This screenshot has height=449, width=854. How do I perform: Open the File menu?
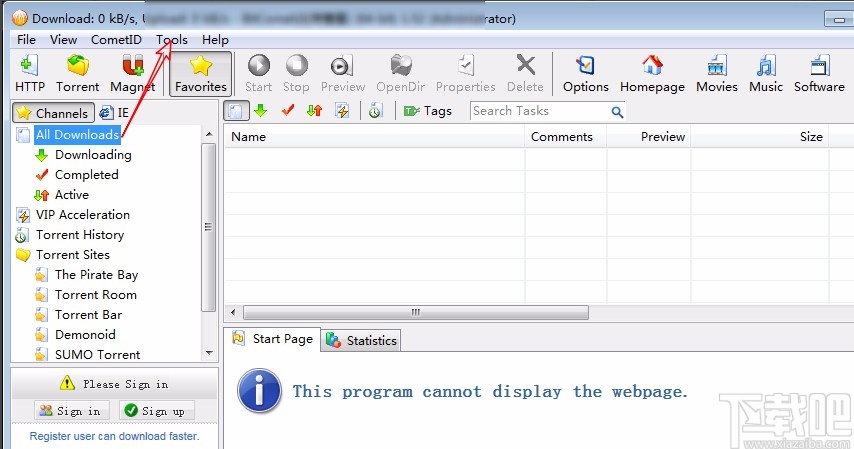pos(26,40)
